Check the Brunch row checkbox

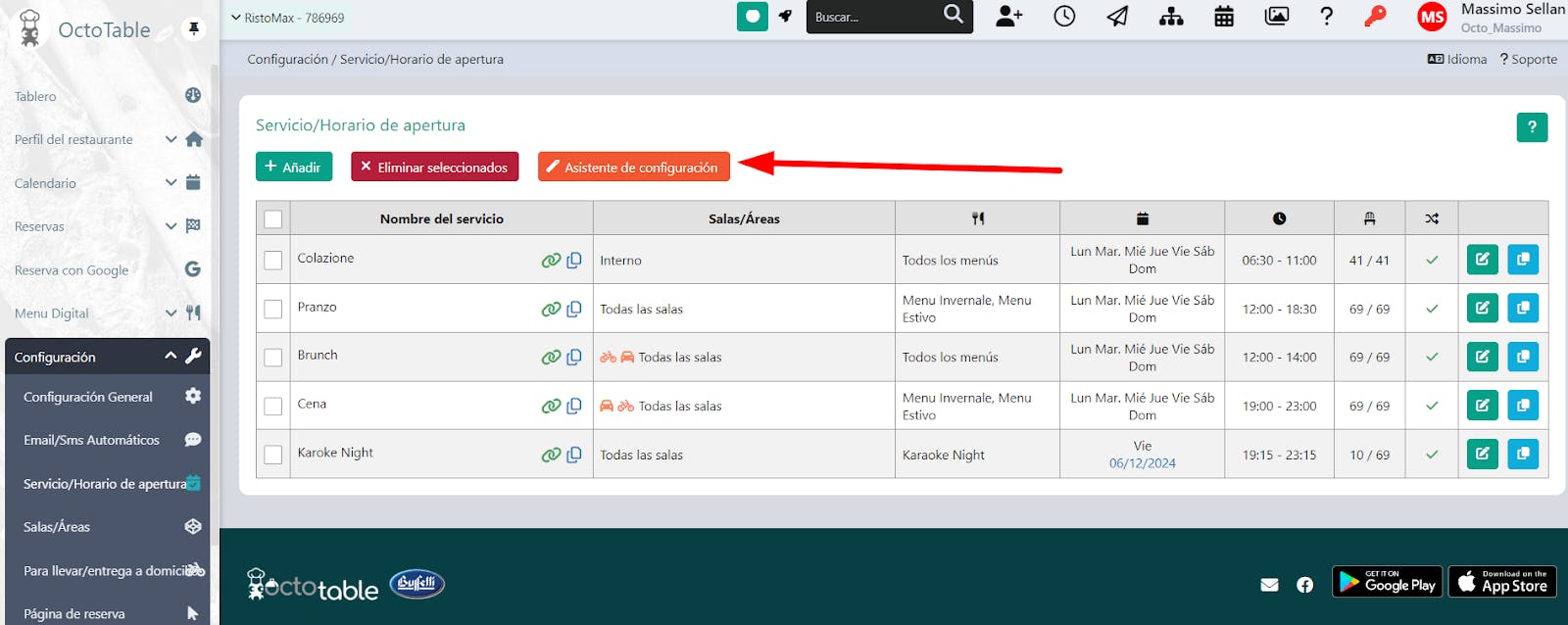[273, 358]
